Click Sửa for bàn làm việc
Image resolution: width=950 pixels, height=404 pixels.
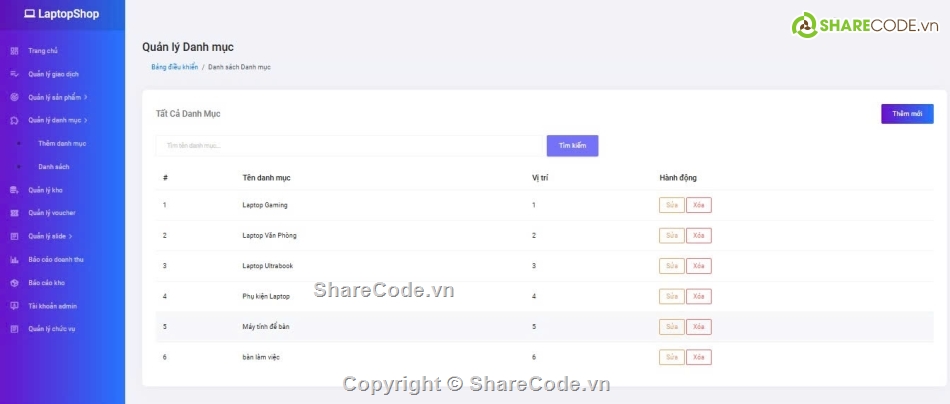coord(671,357)
